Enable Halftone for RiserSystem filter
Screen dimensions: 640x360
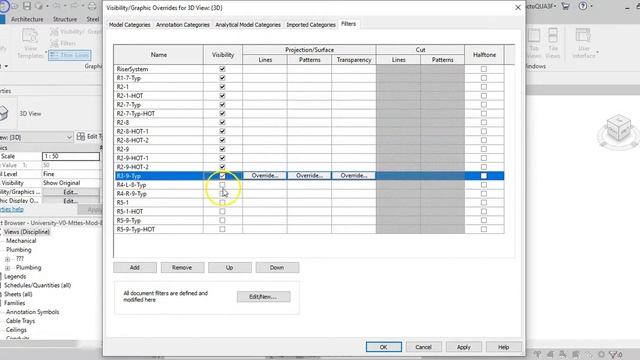pyautogui.click(x=484, y=69)
